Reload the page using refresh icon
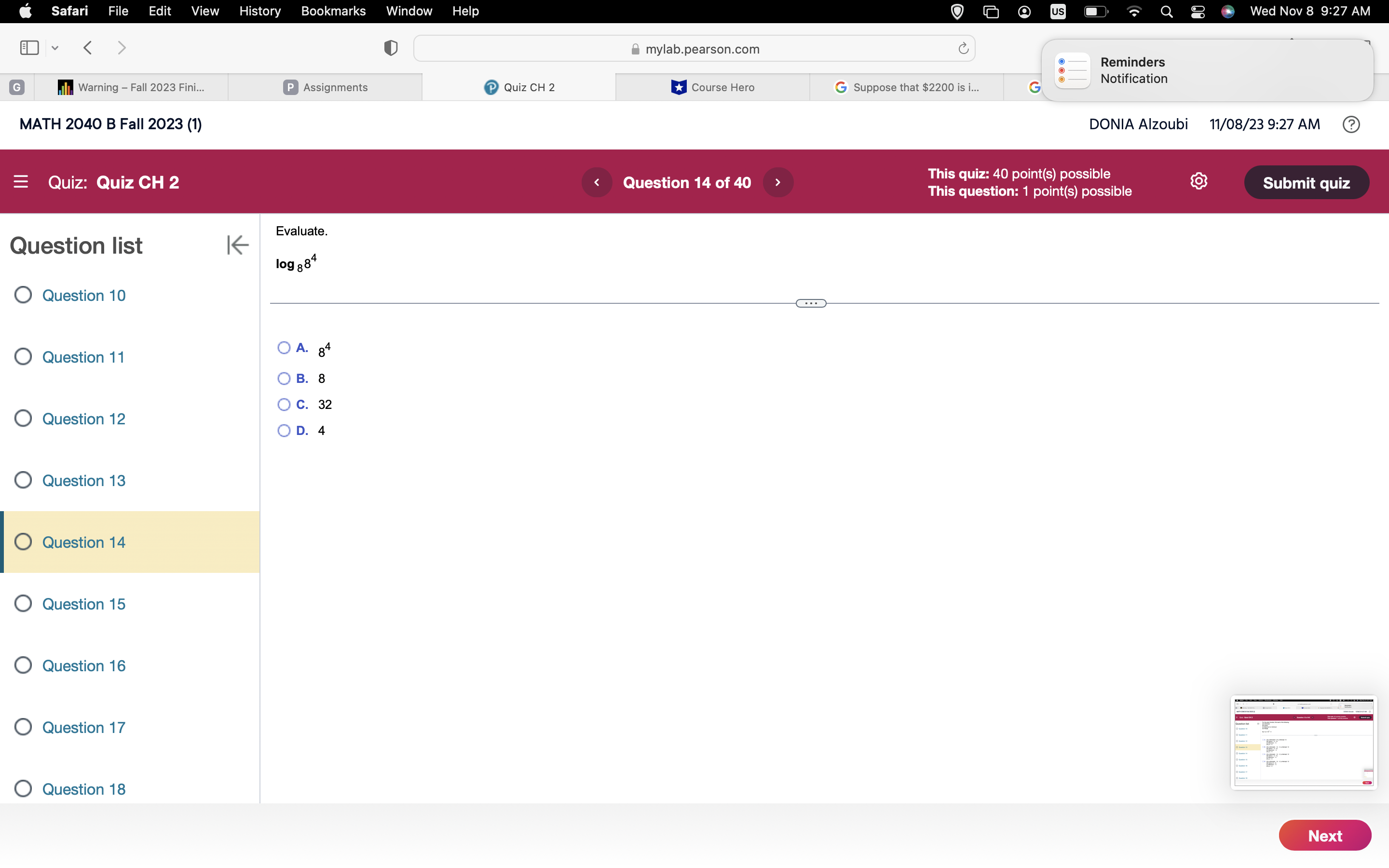Image resolution: width=1389 pixels, height=868 pixels. pyautogui.click(x=963, y=49)
